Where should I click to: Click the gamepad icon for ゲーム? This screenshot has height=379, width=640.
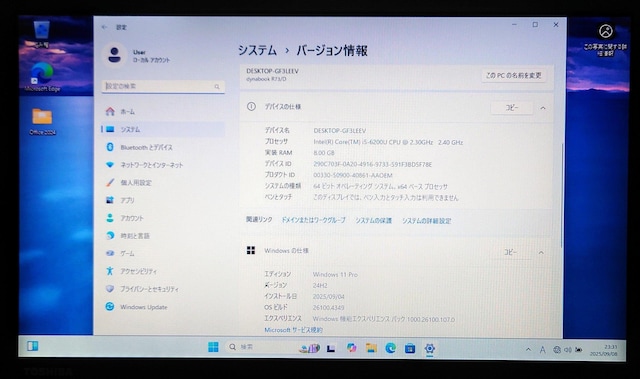coord(110,253)
